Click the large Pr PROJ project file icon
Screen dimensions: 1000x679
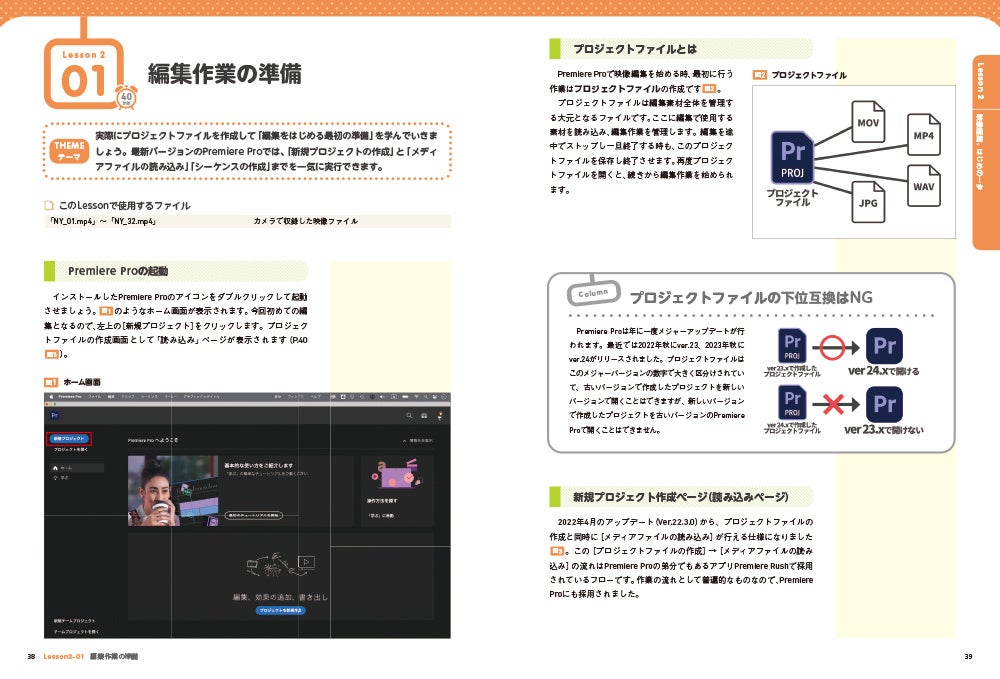pyautogui.click(x=792, y=157)
